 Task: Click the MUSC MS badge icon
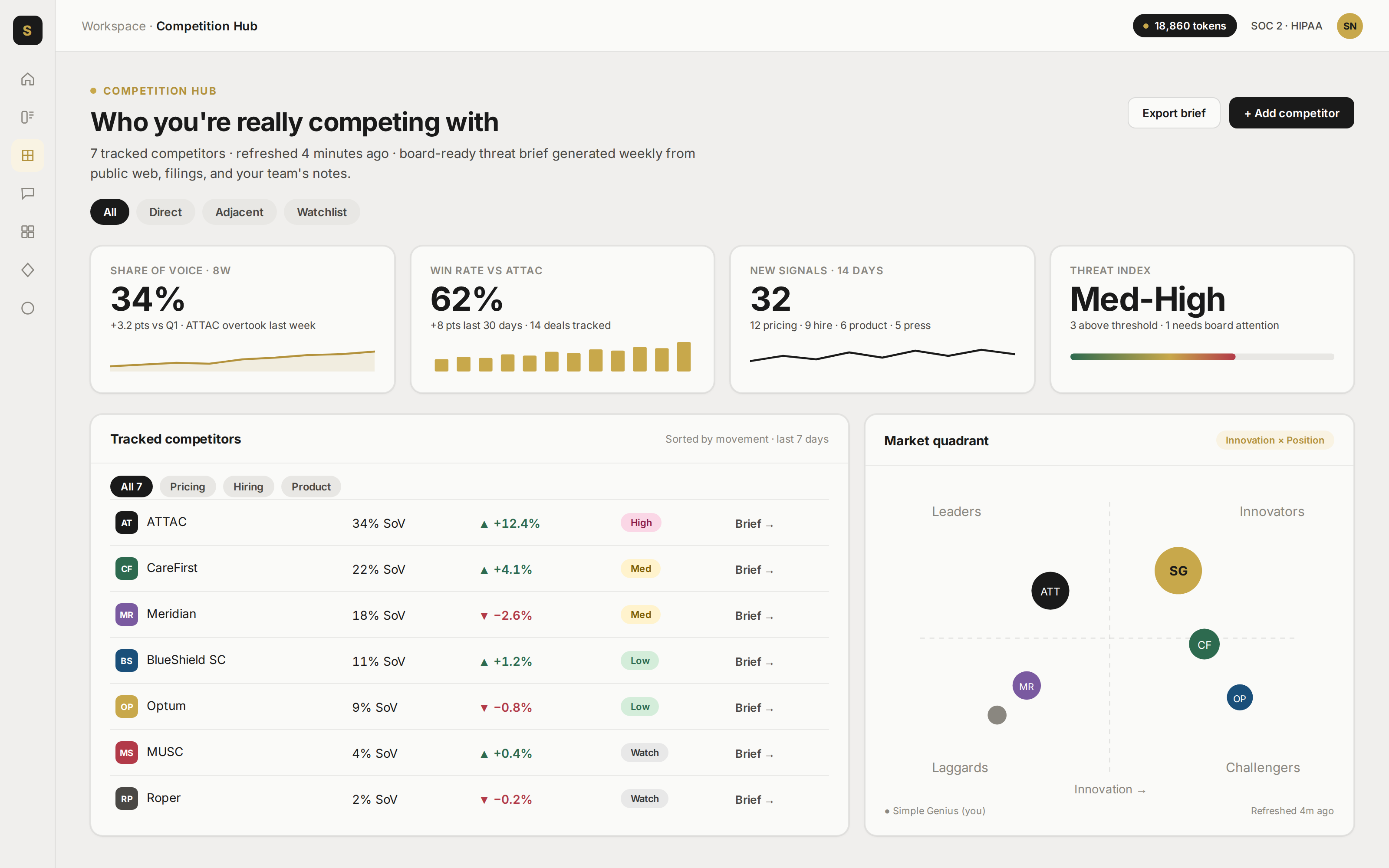(x=126, y=752)
